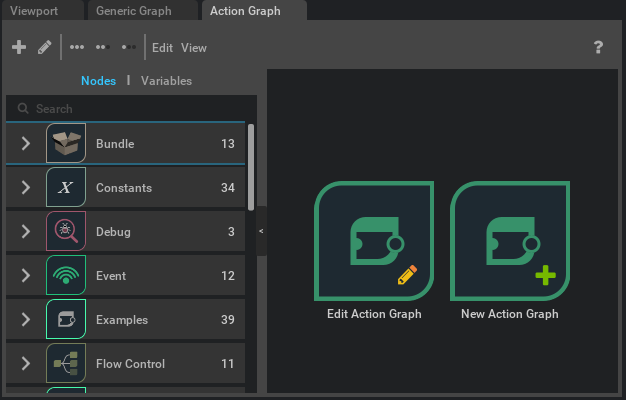Click the node Search input field

(x=130, y=108)
